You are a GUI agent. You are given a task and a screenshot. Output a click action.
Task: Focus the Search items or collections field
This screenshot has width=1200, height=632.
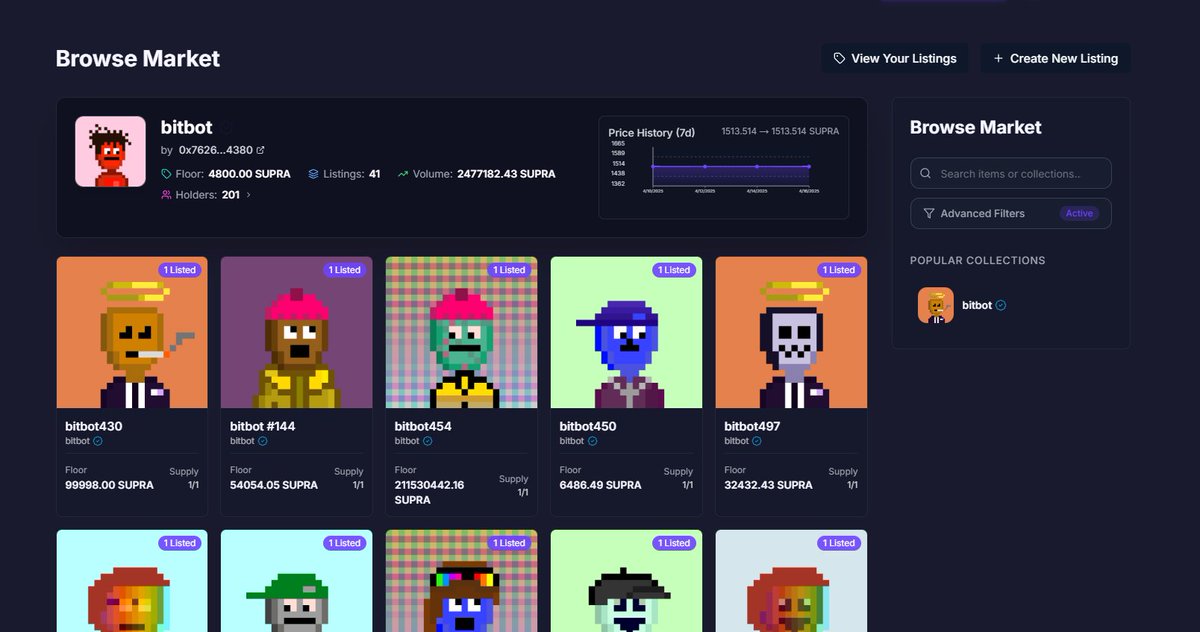(1011, 173)
